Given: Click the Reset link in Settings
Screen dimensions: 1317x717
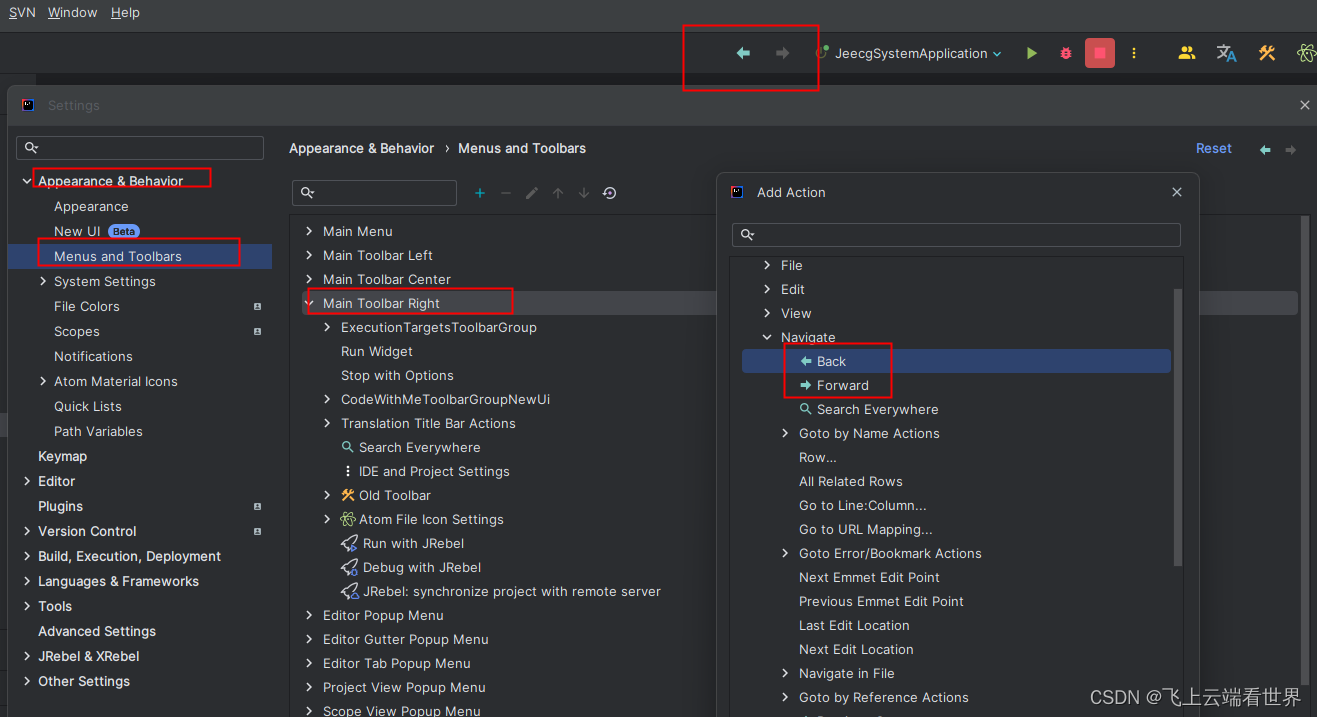Looking at the screenshot, I should (1214, 148).
